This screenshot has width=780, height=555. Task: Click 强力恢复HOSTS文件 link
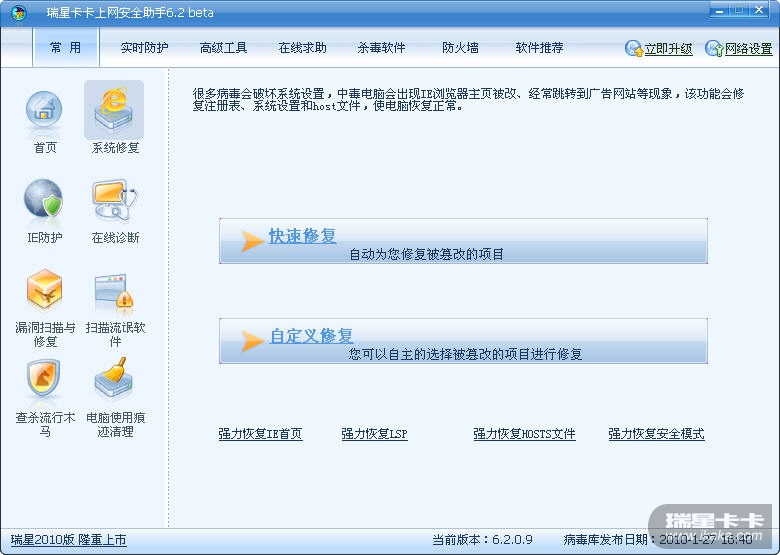524,434
